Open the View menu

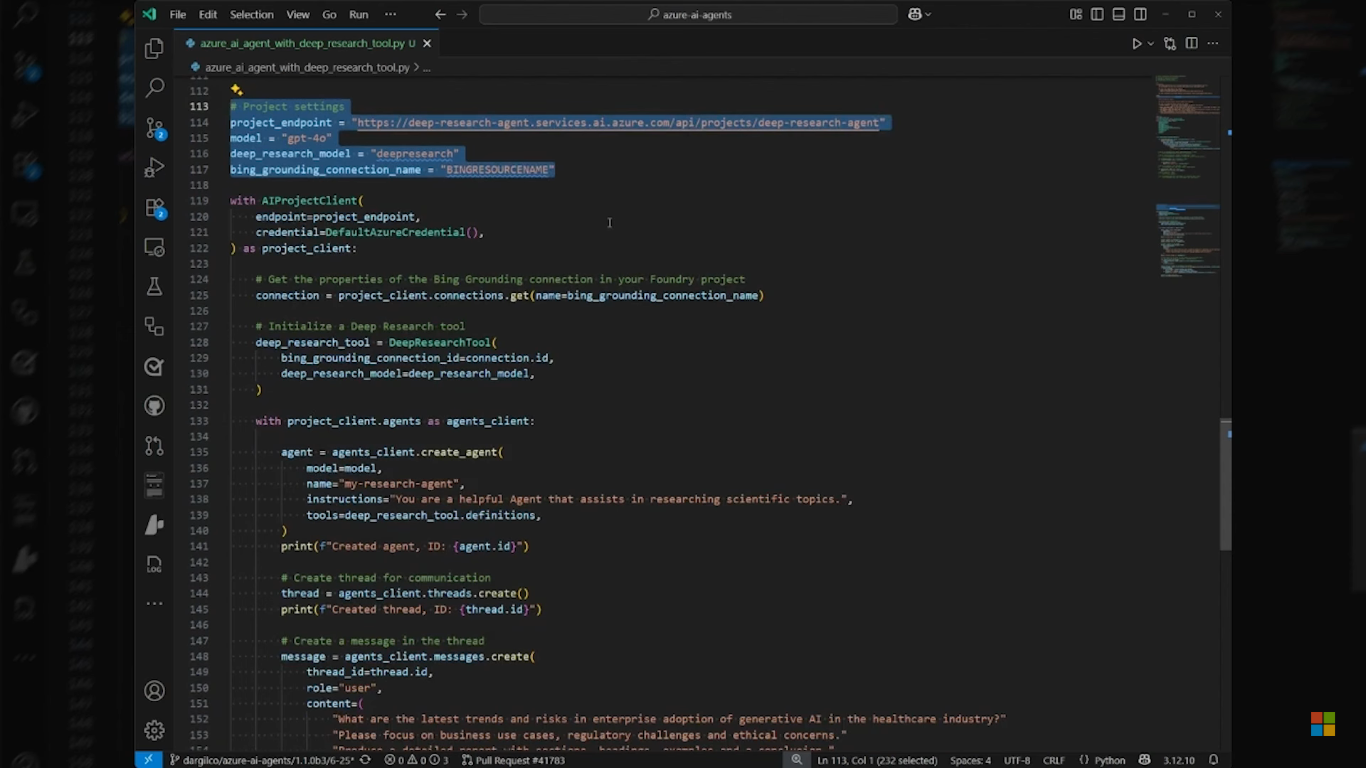coord(298,14)
